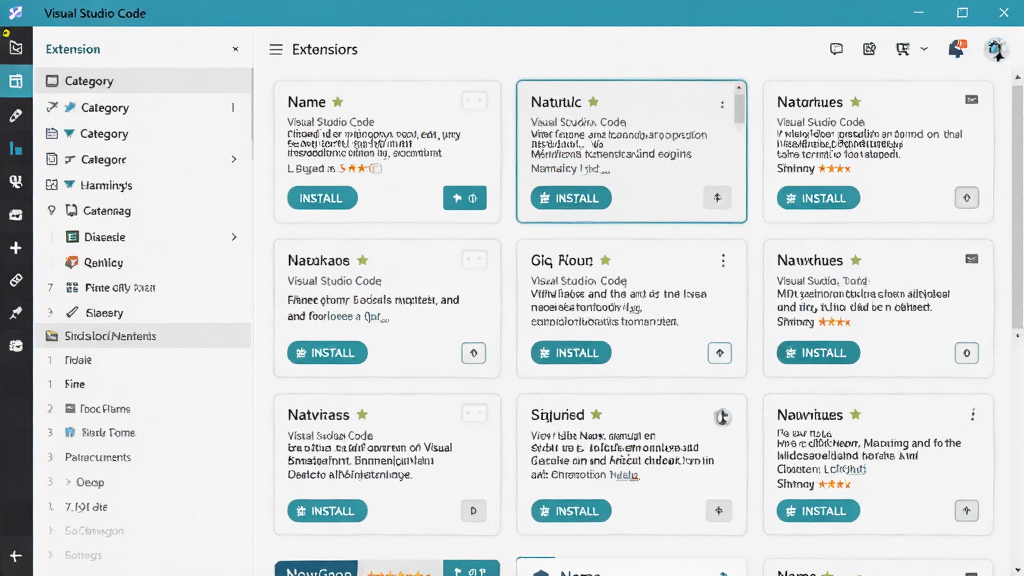Viewport: 1024px width, 576px height.
Task: Install the Naturic extension
Action: pyautogui.click(x=571, y=198)
